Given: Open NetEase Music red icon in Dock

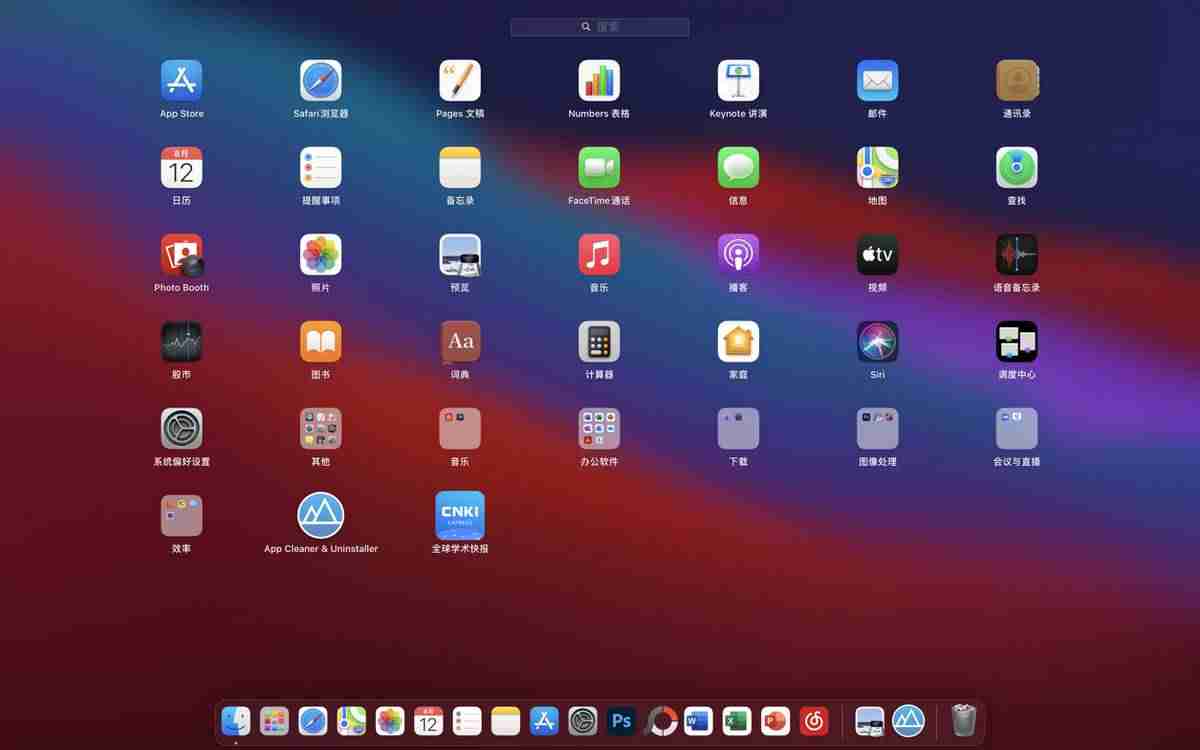Looking at the screenshot, I should (814, 721).
